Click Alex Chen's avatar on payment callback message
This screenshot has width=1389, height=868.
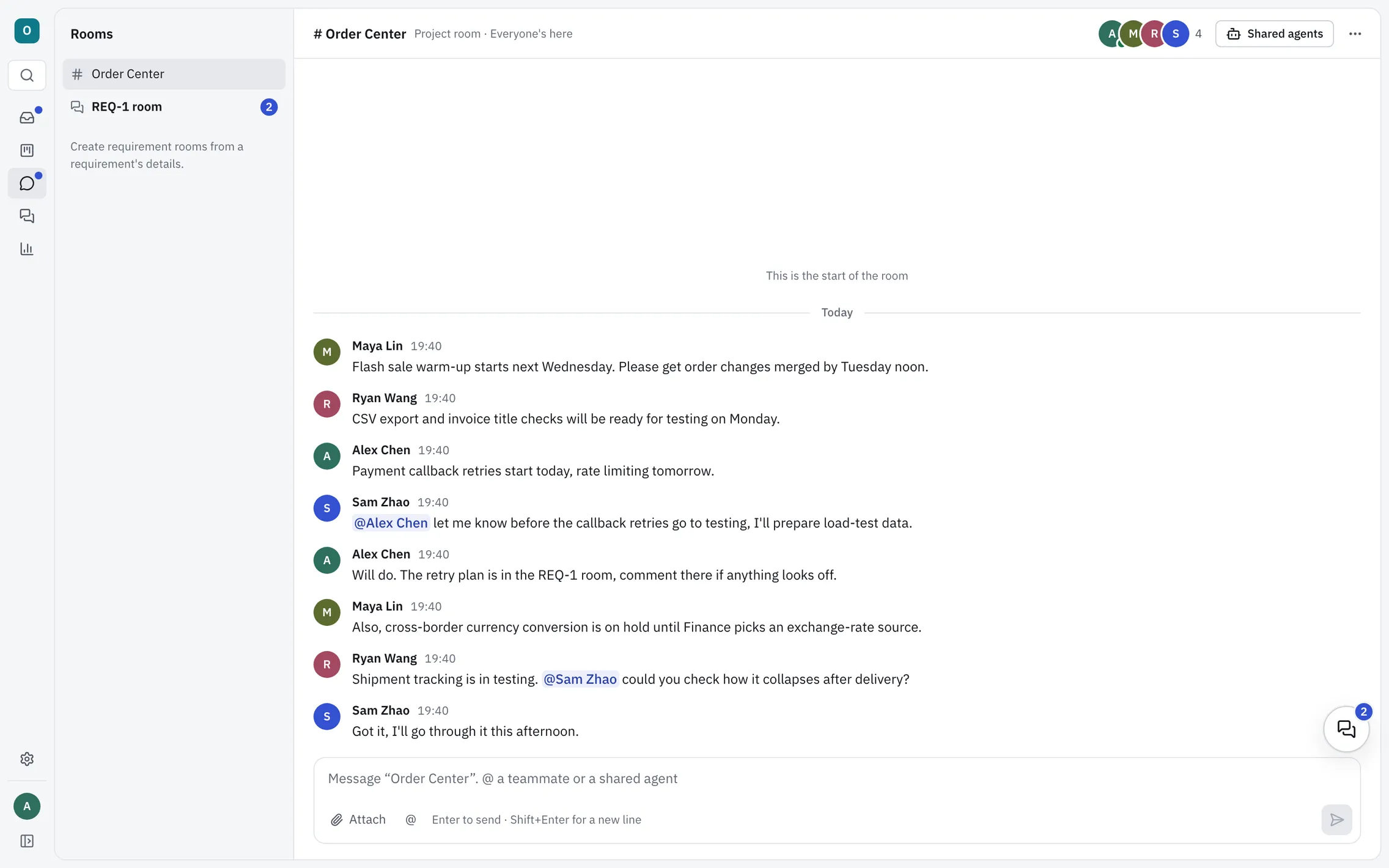tap(326, 456)
